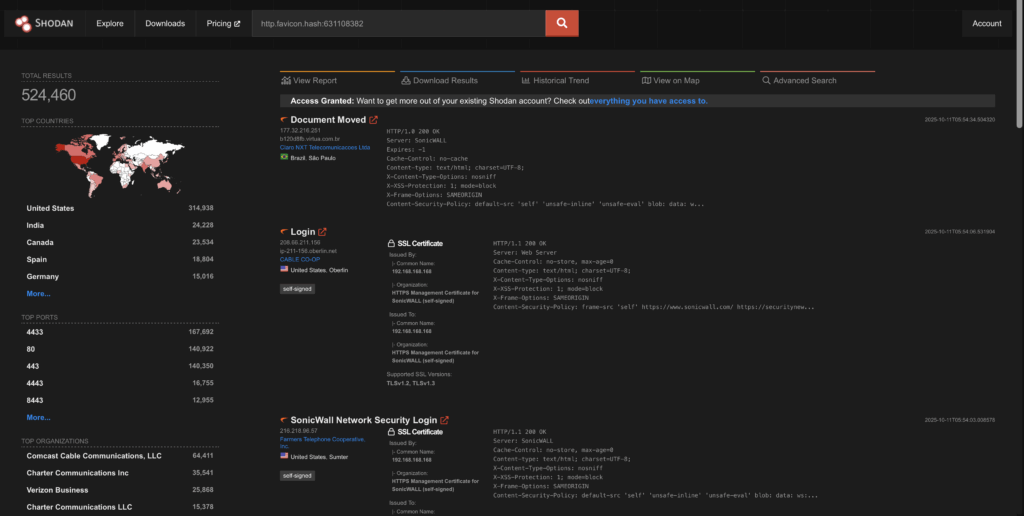The width and height of the screenshot is (1024, 516).
Task: Click the Shodan logo in the header
Action: coord(43,23)
